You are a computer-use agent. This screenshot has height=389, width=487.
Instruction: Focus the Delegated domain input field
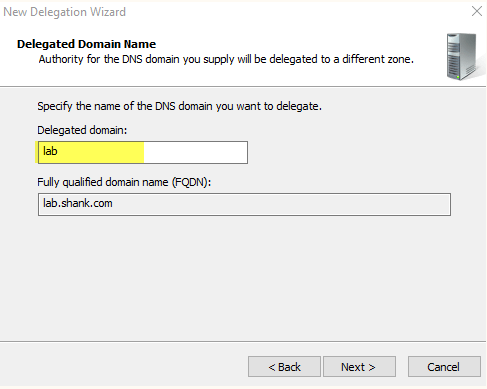click(143, 152)
